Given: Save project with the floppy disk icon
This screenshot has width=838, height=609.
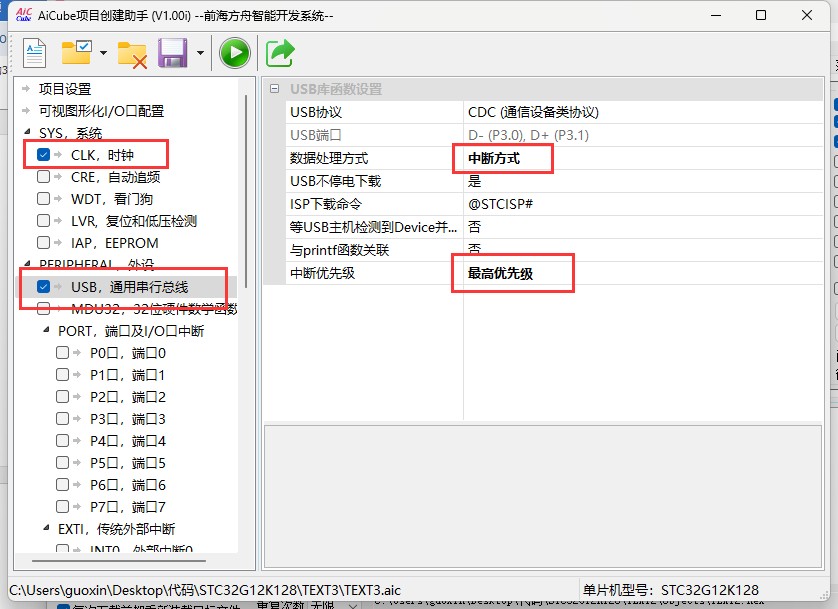Looking at the screenshot, I should [173, 53].
